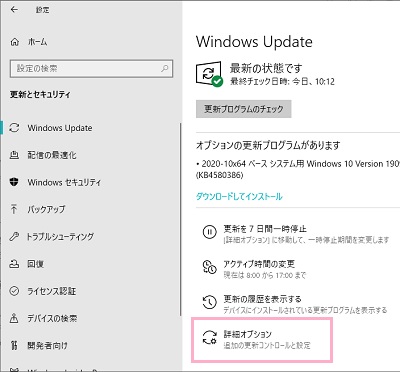The height and width of the screenshot is (372, 400).
Task: Click 追加の更新コントロールと設定 description text
Action: point(267,345)
